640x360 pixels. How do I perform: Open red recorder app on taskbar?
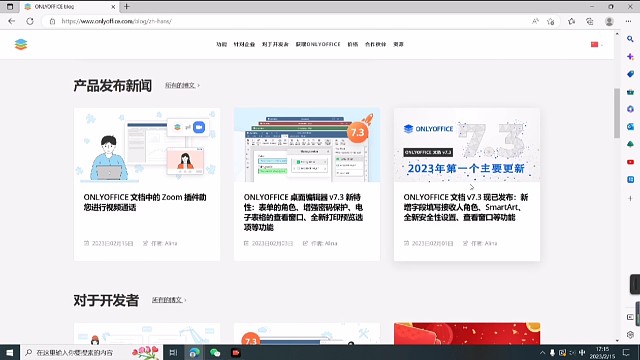coord(236,352)
